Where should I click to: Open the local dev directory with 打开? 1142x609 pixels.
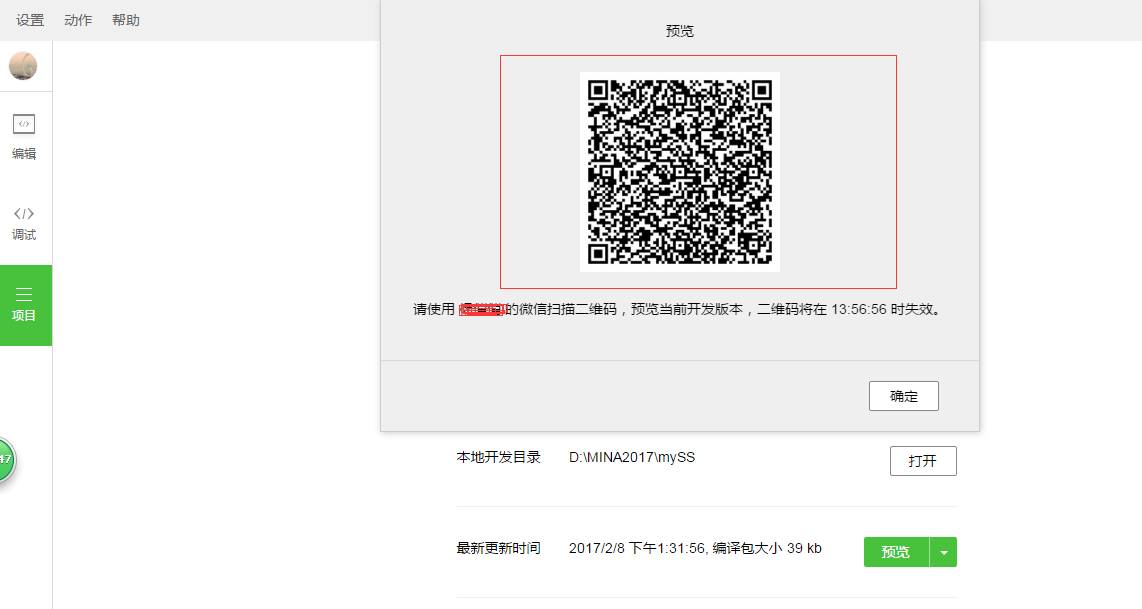(923, 461)
